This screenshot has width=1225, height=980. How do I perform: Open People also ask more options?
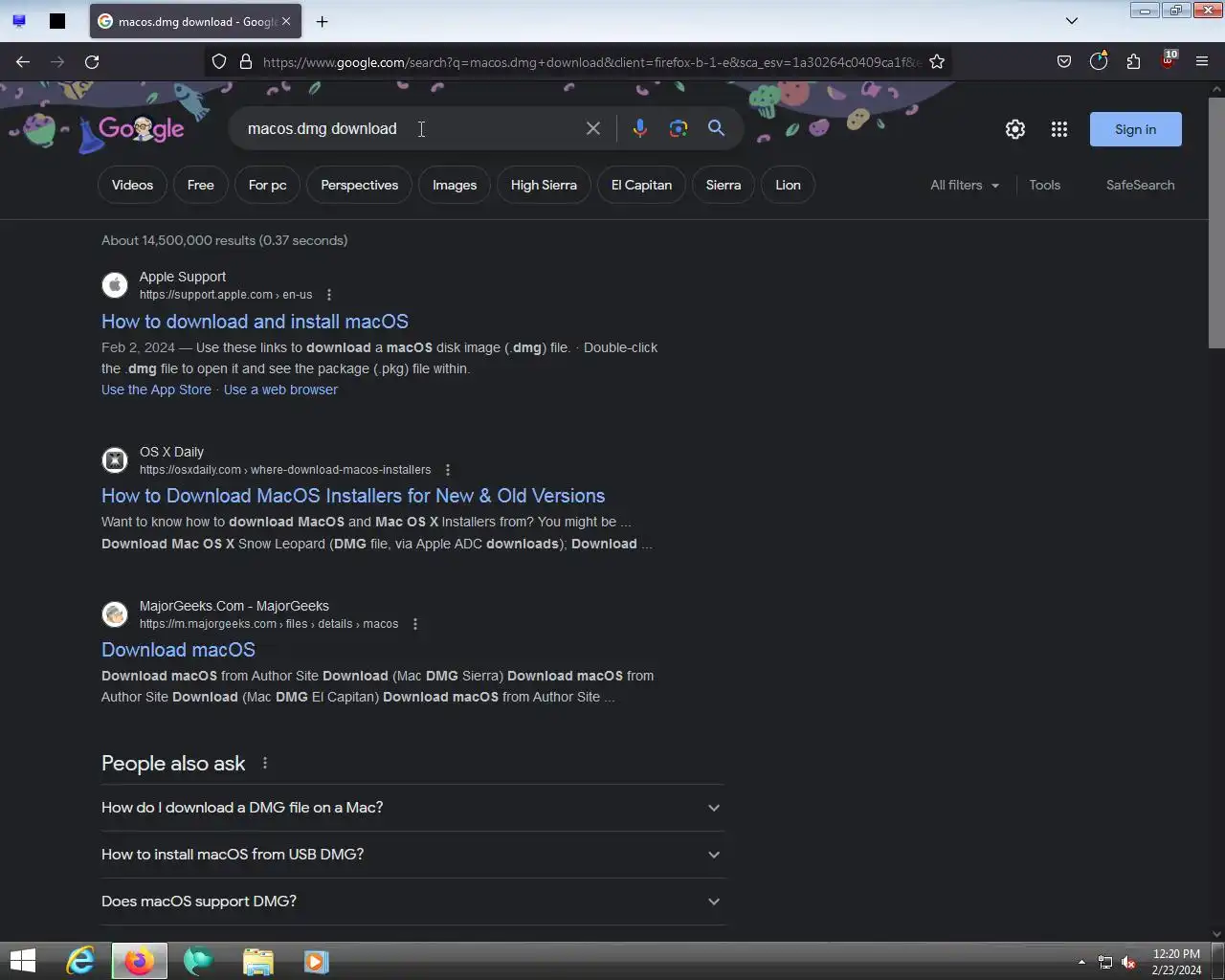265,763
